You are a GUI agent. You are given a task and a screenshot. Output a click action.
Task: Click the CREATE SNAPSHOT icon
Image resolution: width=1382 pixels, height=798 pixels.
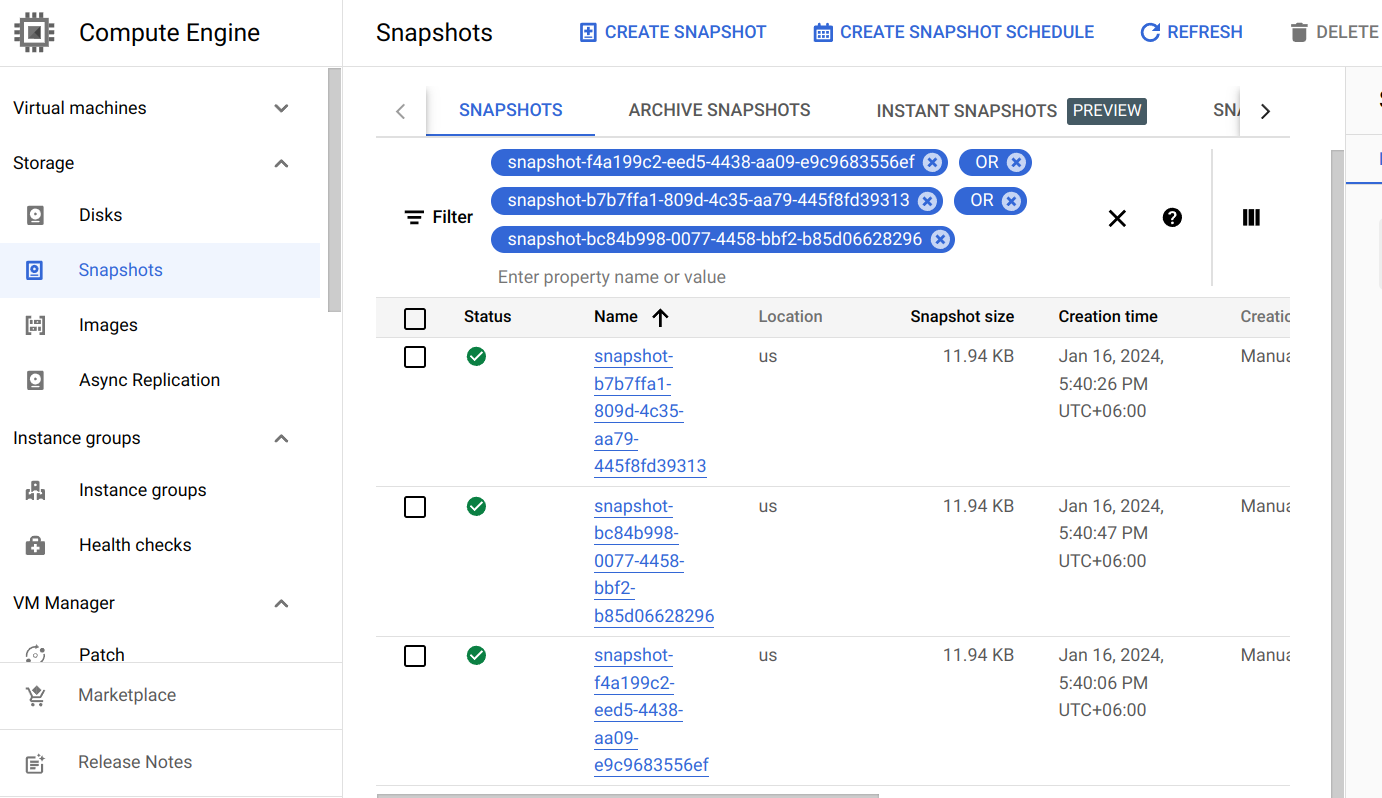pos(587,31)
